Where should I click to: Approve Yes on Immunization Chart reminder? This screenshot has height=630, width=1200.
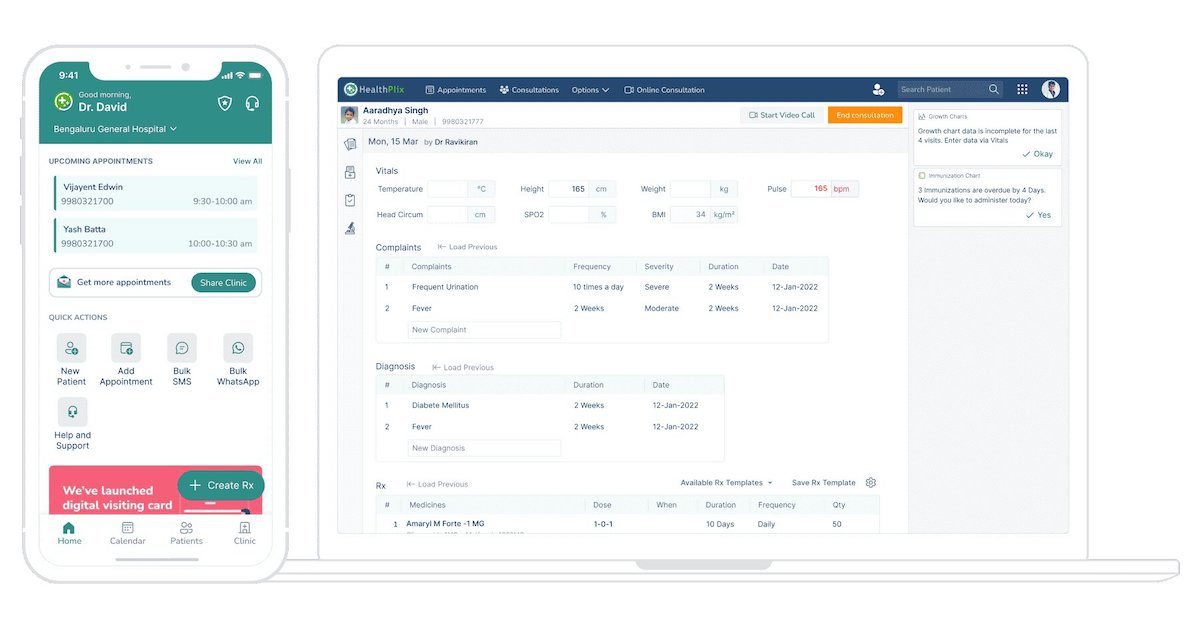1039,214
